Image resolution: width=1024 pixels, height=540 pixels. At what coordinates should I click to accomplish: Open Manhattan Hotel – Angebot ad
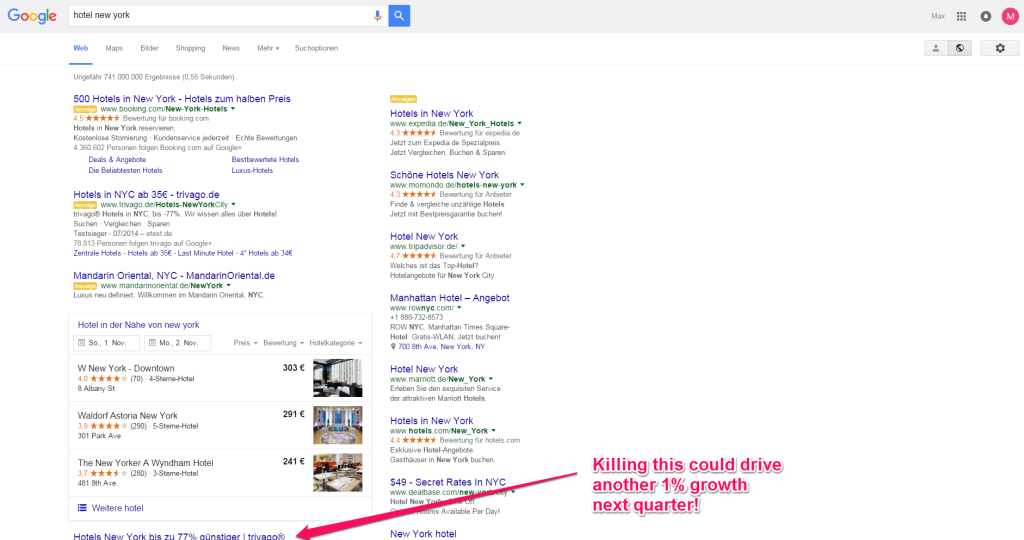449,298
